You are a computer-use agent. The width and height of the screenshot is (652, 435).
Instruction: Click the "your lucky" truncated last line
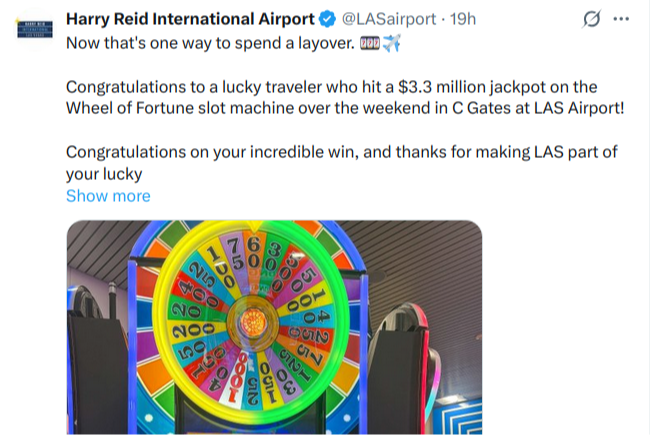[x=104, y=174]
